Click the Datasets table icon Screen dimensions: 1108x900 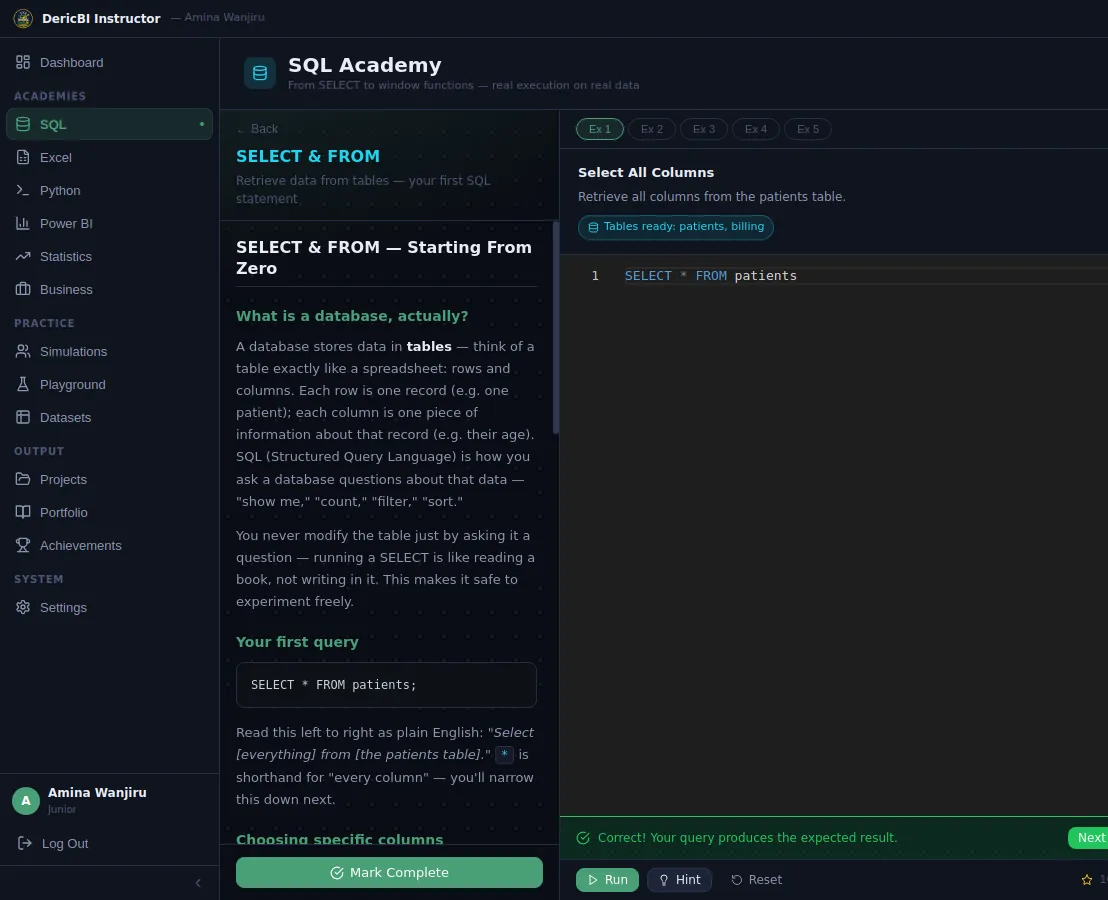[x=23, y=417]
